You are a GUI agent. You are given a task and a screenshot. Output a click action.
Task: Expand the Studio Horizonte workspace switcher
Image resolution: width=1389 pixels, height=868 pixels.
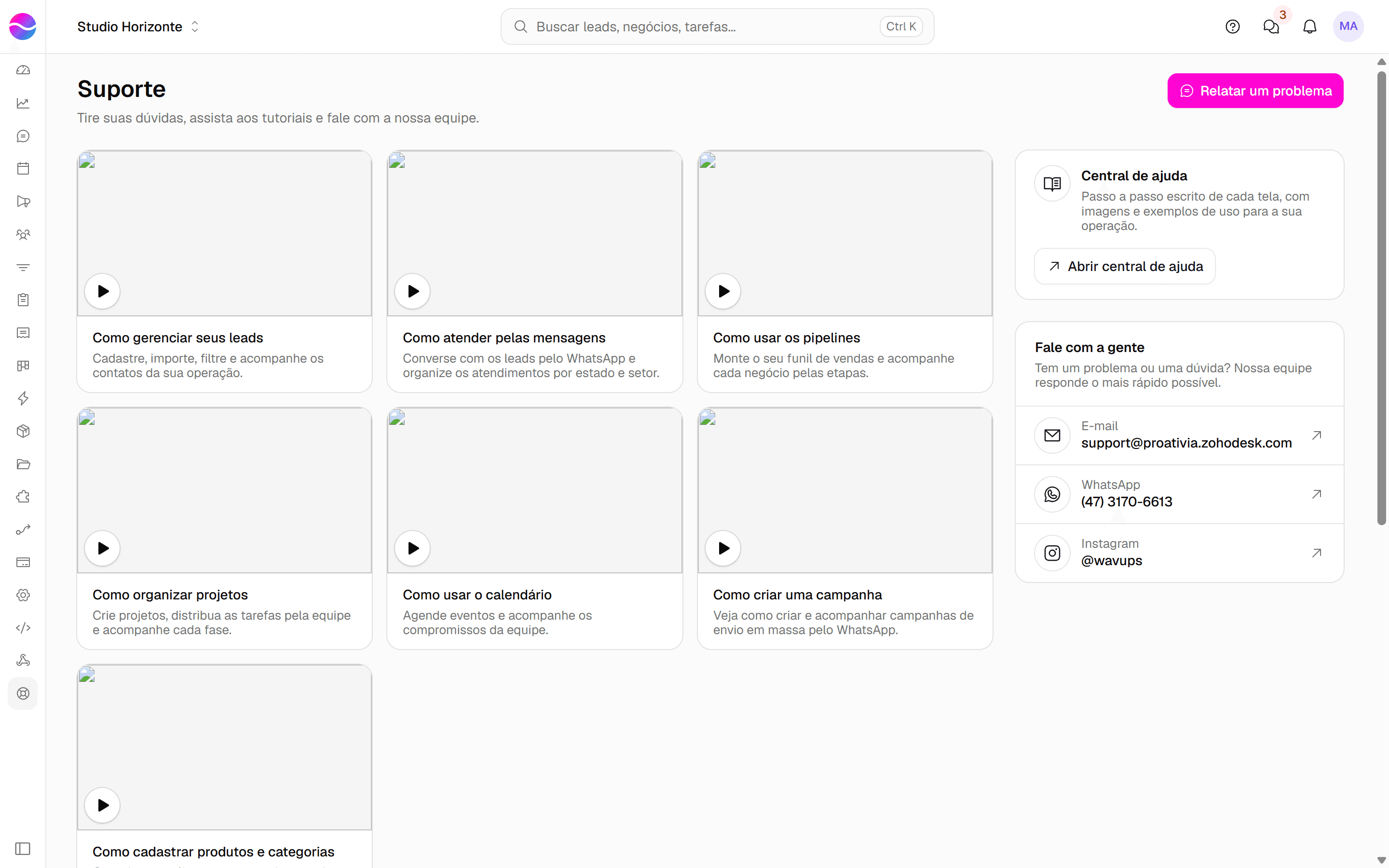point(138,27)
